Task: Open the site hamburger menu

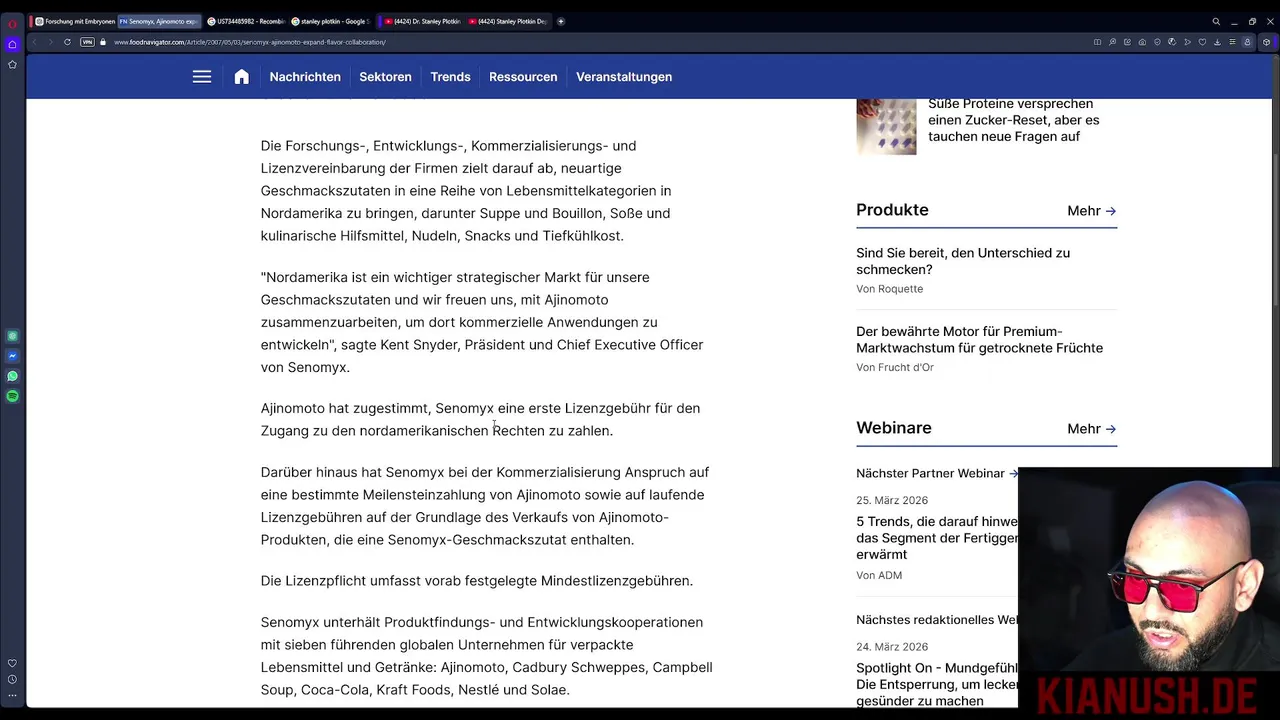Action: click(202, 77)
